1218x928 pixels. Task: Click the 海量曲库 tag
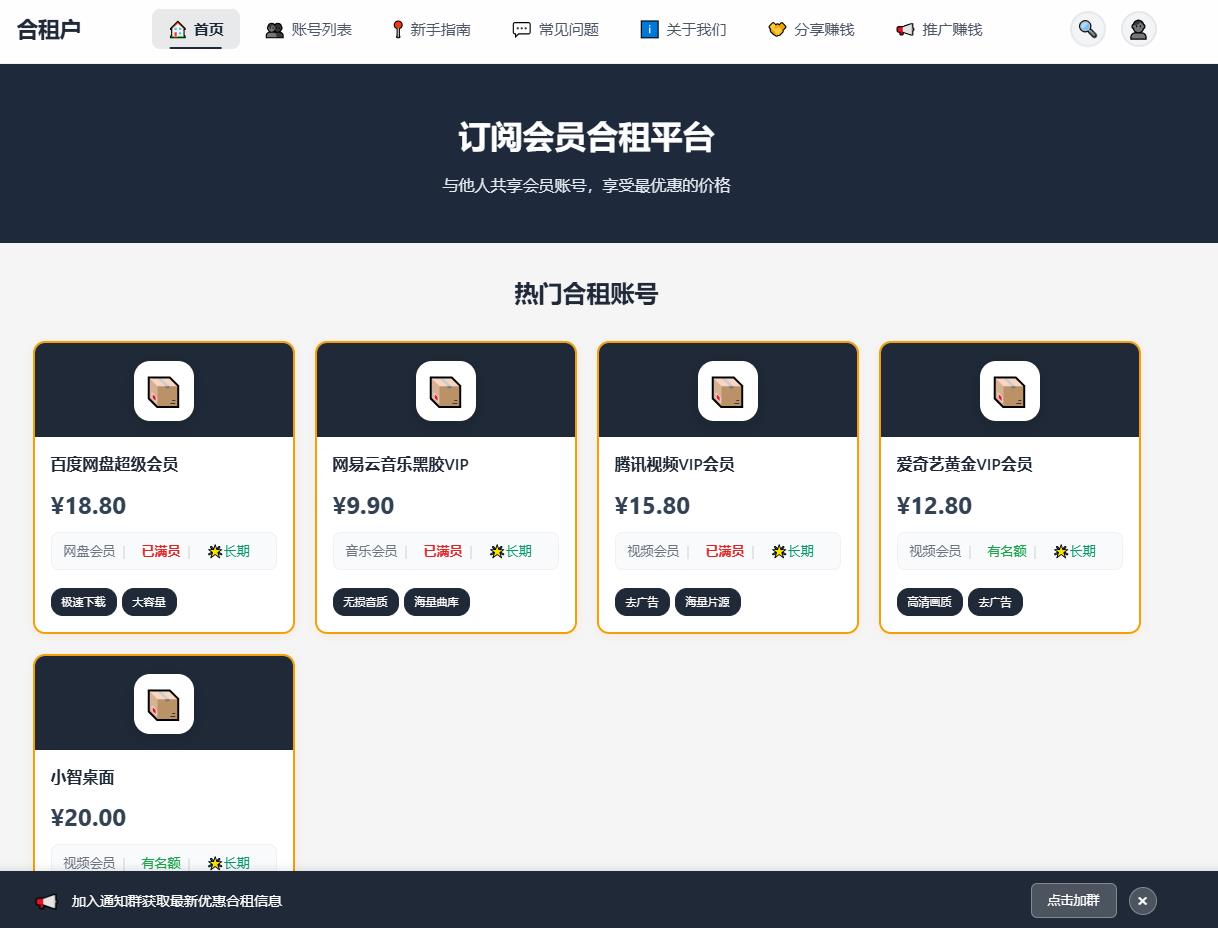[x=437, y=602]
